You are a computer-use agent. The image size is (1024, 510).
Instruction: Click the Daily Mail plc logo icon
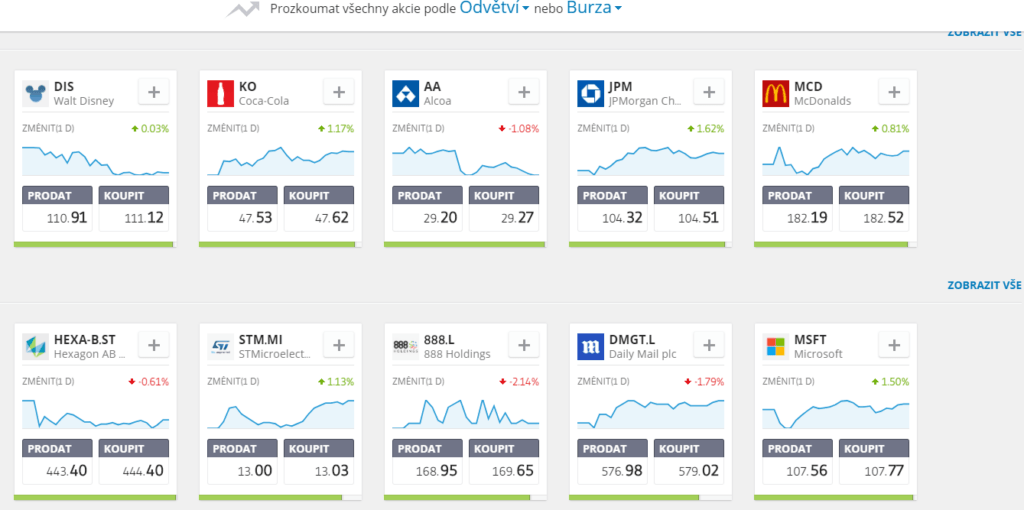591,347
